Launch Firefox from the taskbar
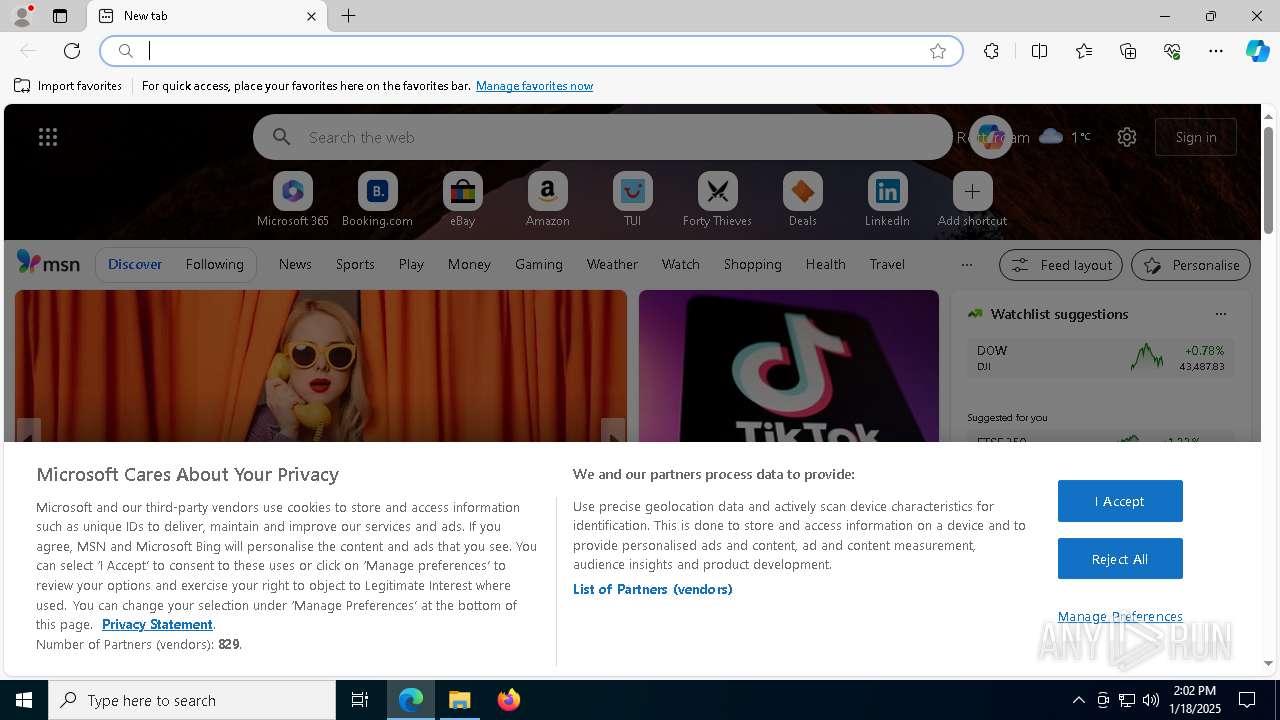 pyautogui.click(x=509, y=700)
